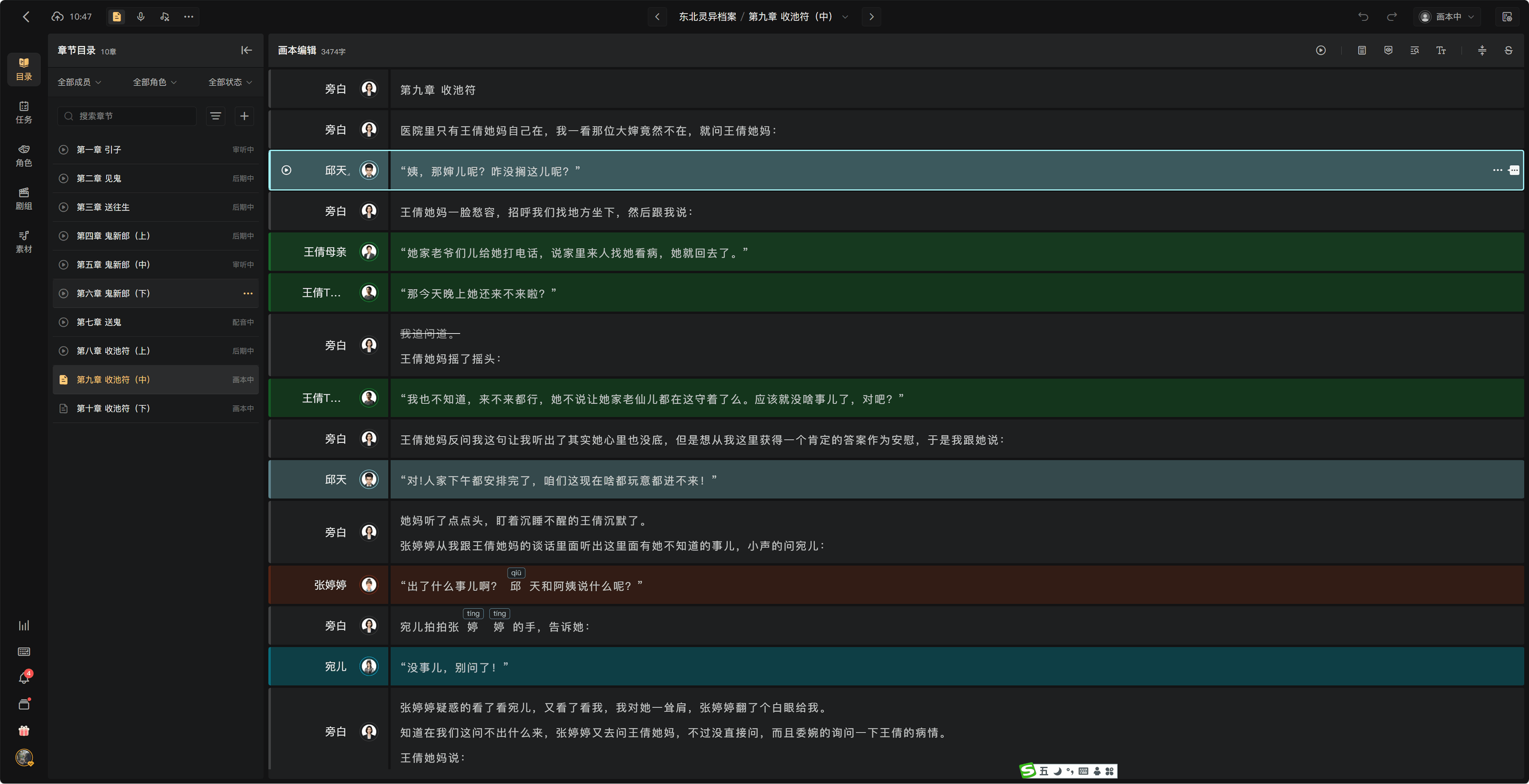Open the 角色 panel in left sidebar

(x=24, y=156)
